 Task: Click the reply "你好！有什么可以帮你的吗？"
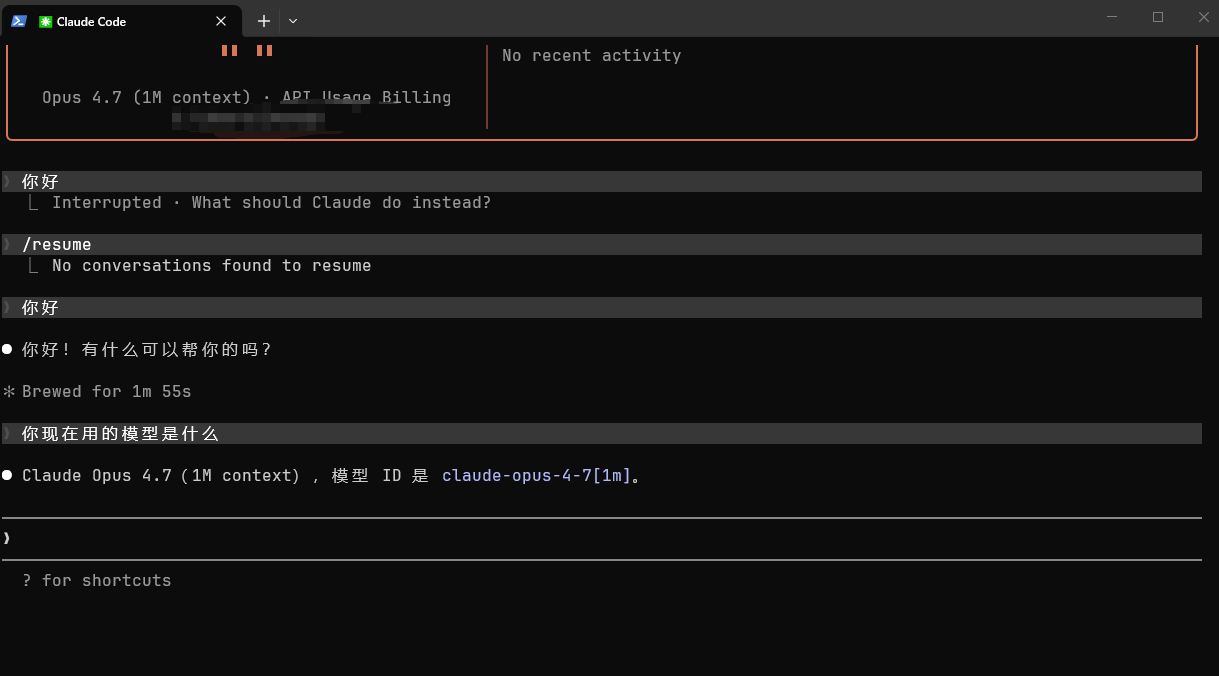coord(147,350)
